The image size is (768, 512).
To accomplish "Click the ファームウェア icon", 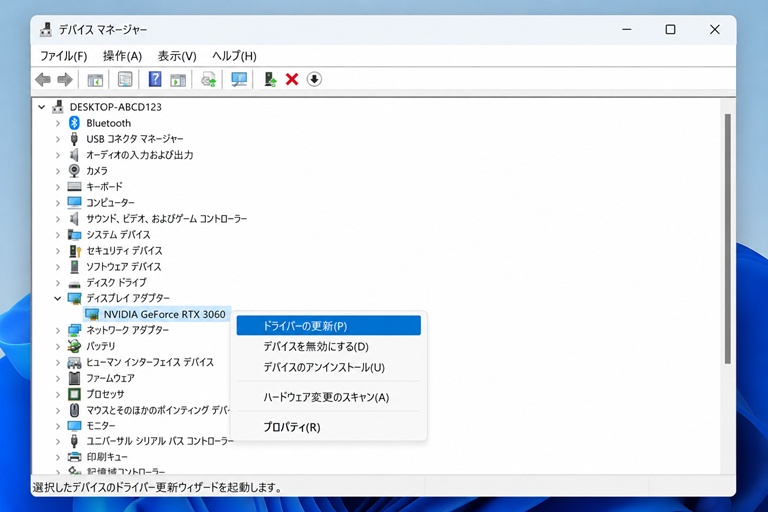I will click(74, 378).
